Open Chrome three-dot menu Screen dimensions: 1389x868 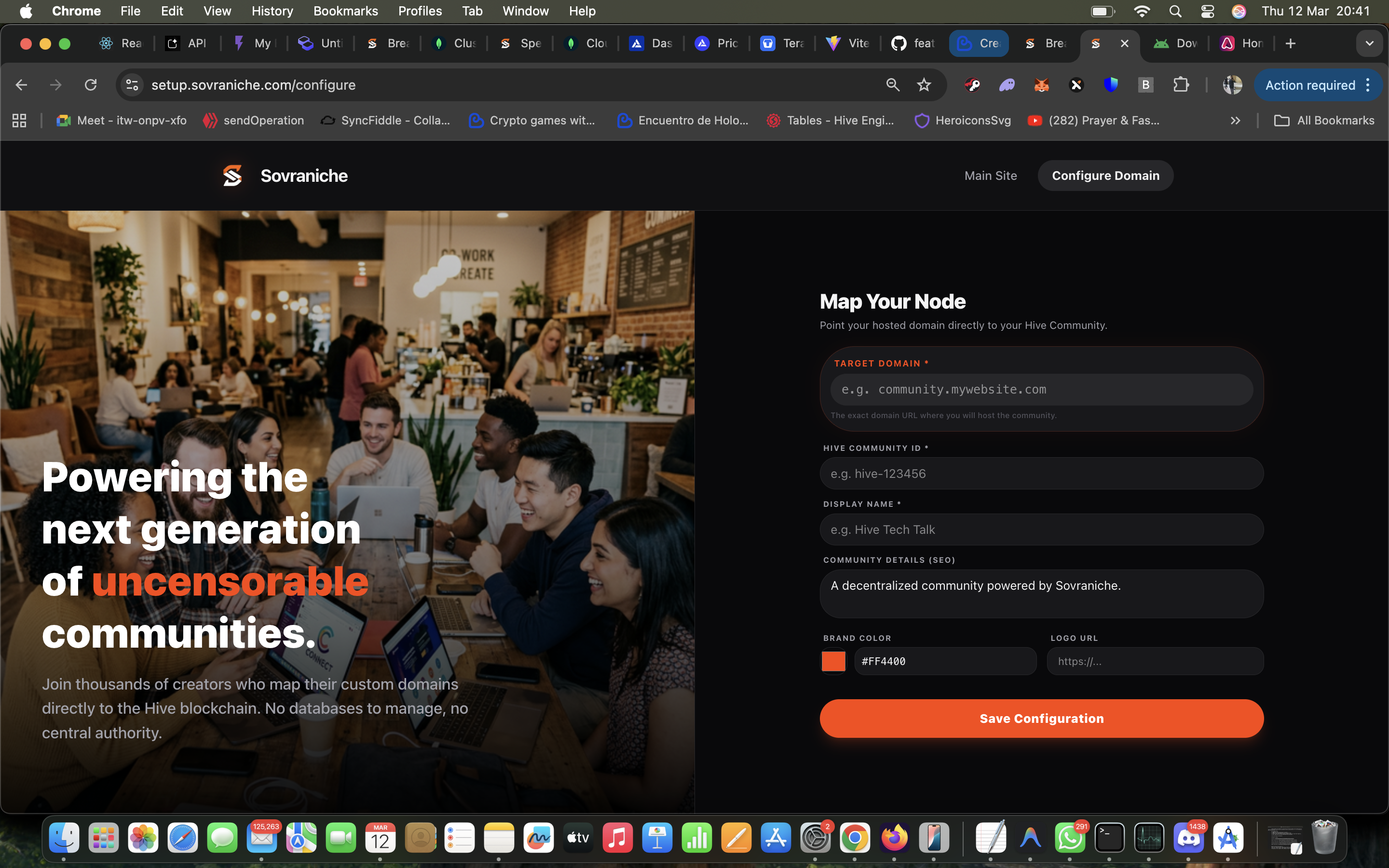(x=1368, y=85)
